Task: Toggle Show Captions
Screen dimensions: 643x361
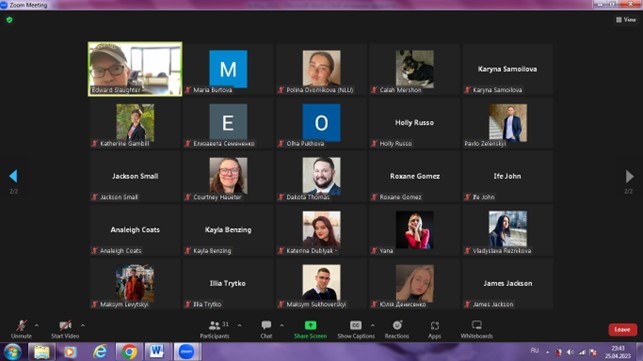Action: (x=356, y=329)
